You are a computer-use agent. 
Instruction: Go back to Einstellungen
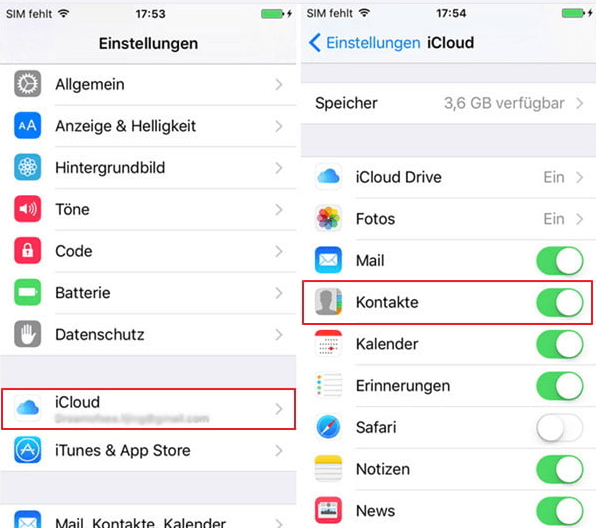coord(365,43)
